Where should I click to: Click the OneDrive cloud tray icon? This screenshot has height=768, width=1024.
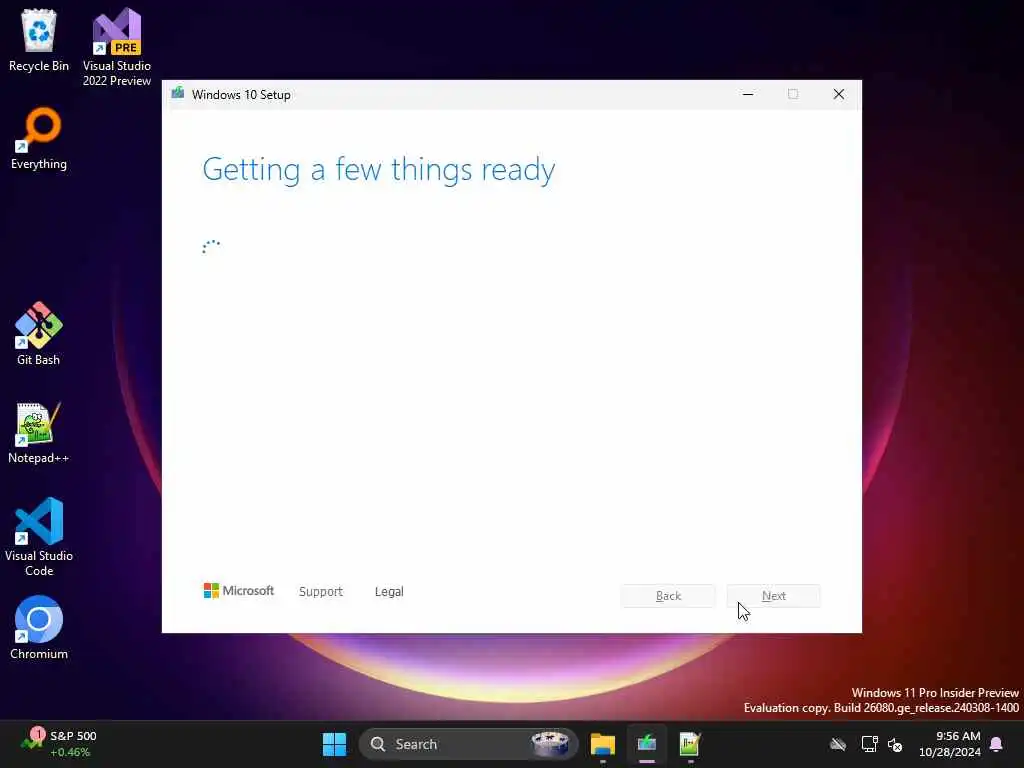pyautogui.click(x=838, y=744)
